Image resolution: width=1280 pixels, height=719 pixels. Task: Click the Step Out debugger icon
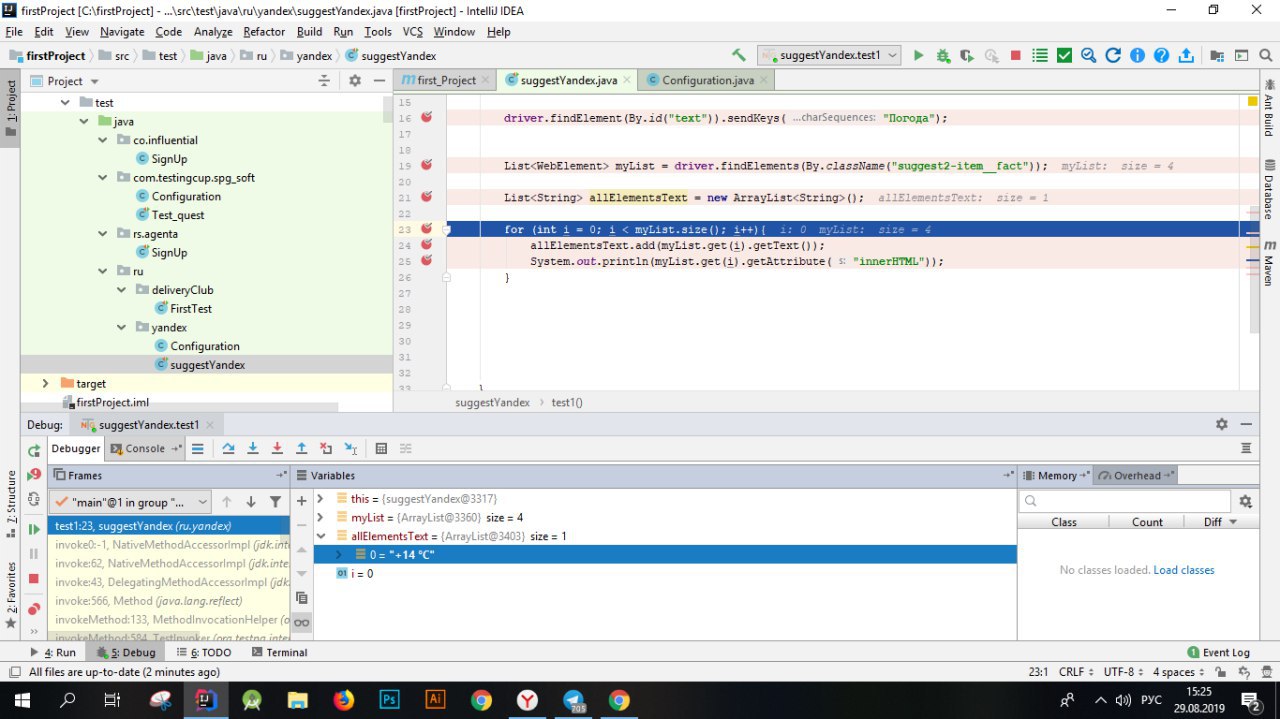click(301, 449)
